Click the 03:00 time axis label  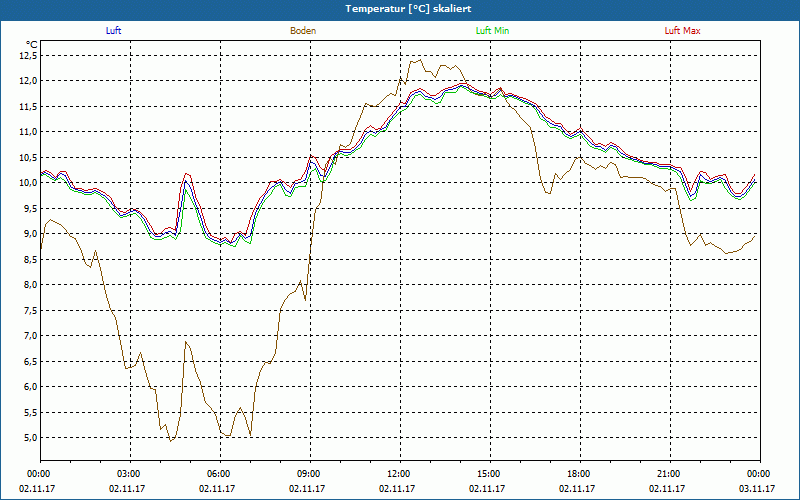(x=128, y=474)
